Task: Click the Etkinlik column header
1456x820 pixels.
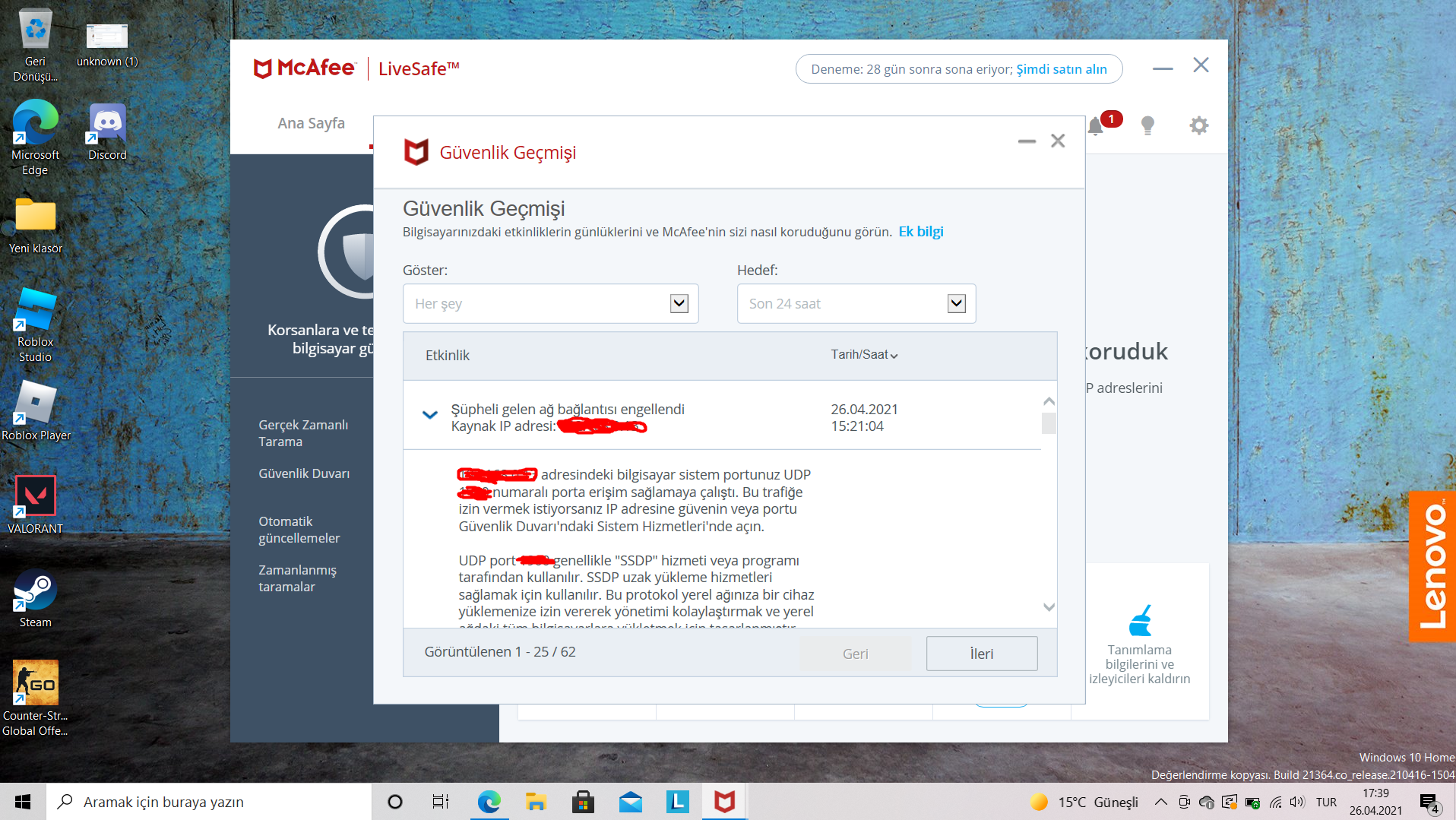Action: 448,355
